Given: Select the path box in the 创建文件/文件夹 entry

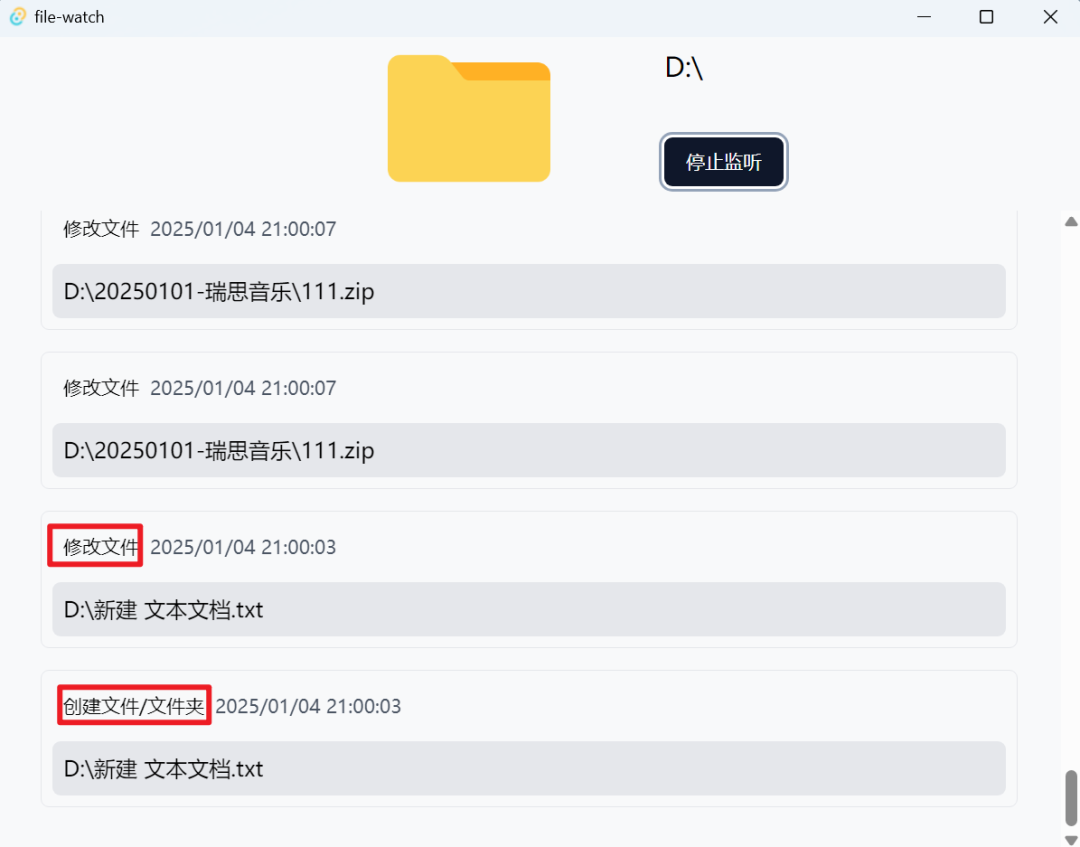Looking at the screenshot, I should pos(529,768).
